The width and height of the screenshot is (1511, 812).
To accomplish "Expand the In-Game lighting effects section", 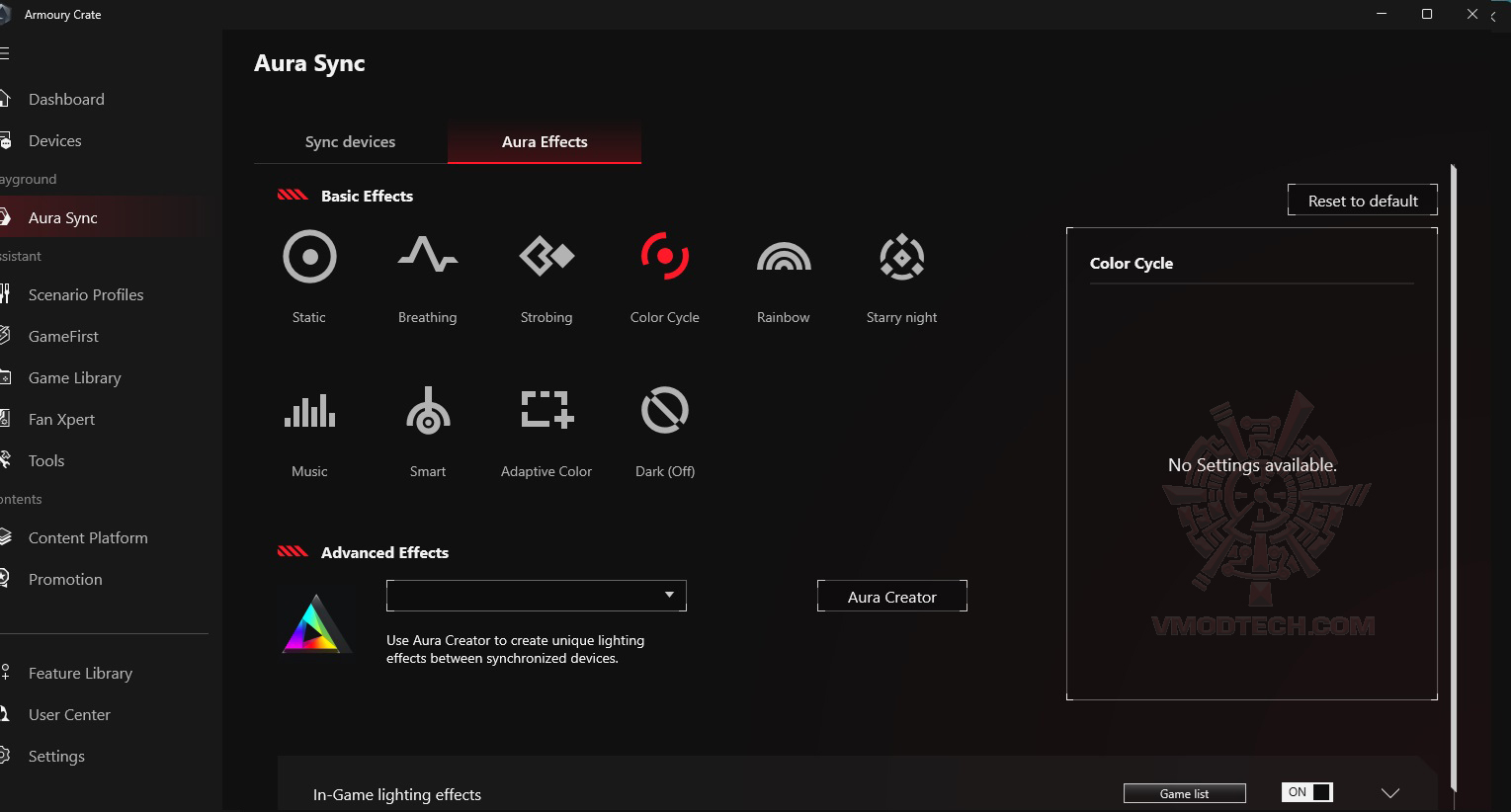I will [x=1390, y=793].
